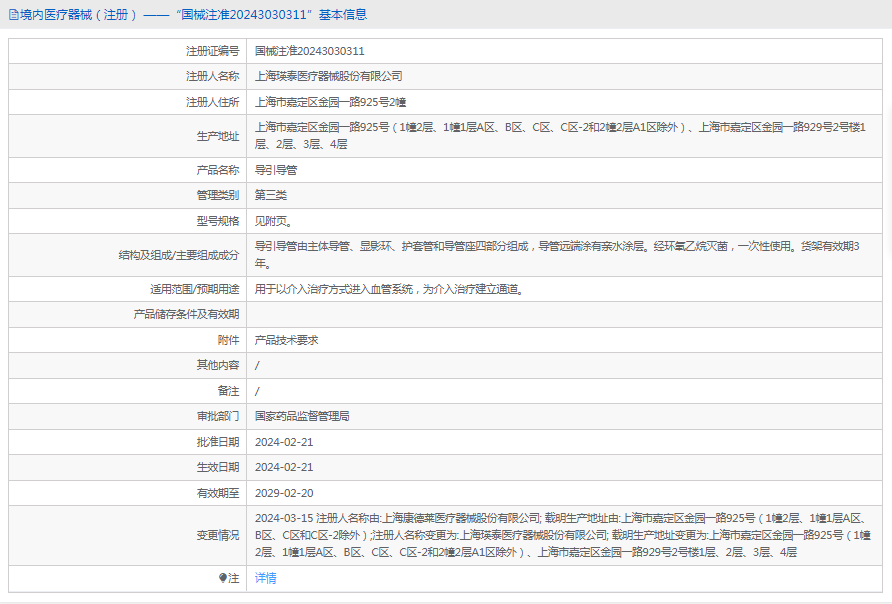Click the 国家药品监督管理局 value
This screenshot has width=892, height=604.
tap(302, 416)
